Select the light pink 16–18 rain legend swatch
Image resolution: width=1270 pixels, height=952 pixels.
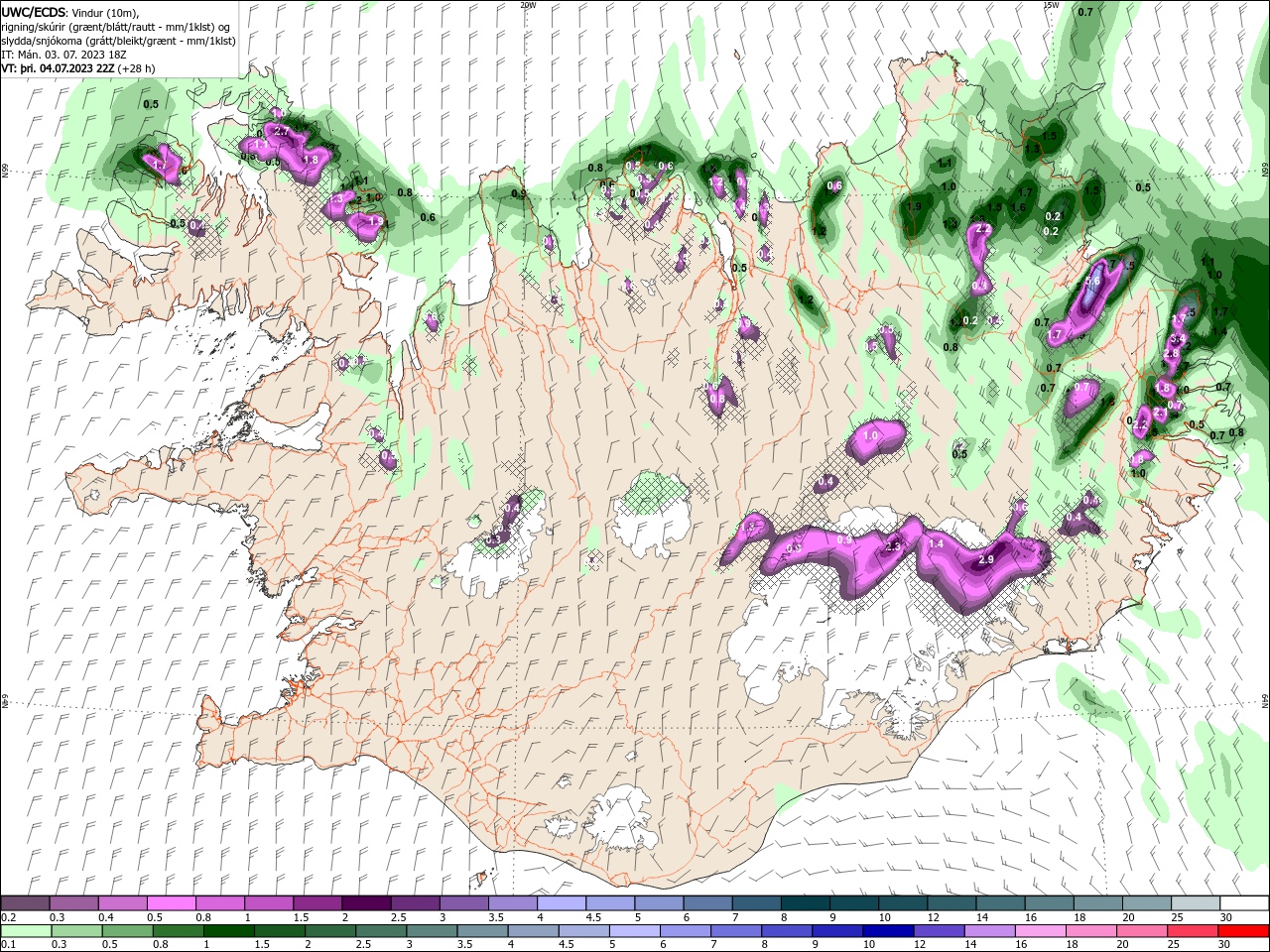1039,931
